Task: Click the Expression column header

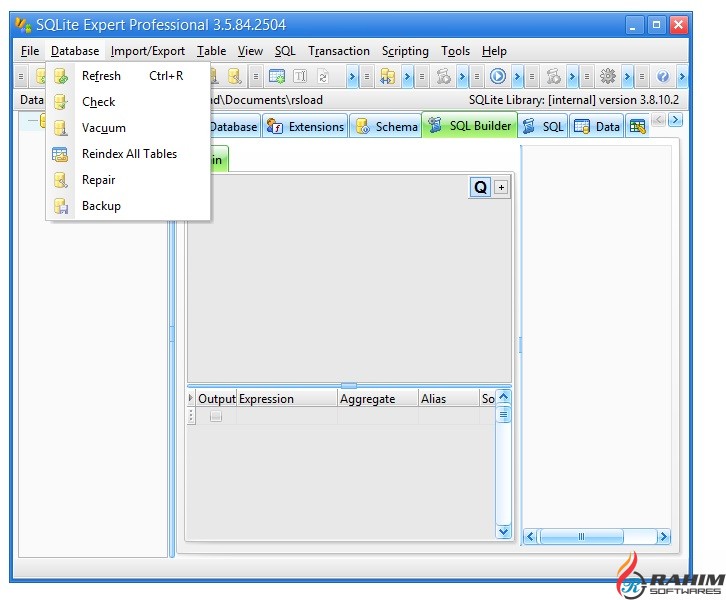Action: coord(287,399)
